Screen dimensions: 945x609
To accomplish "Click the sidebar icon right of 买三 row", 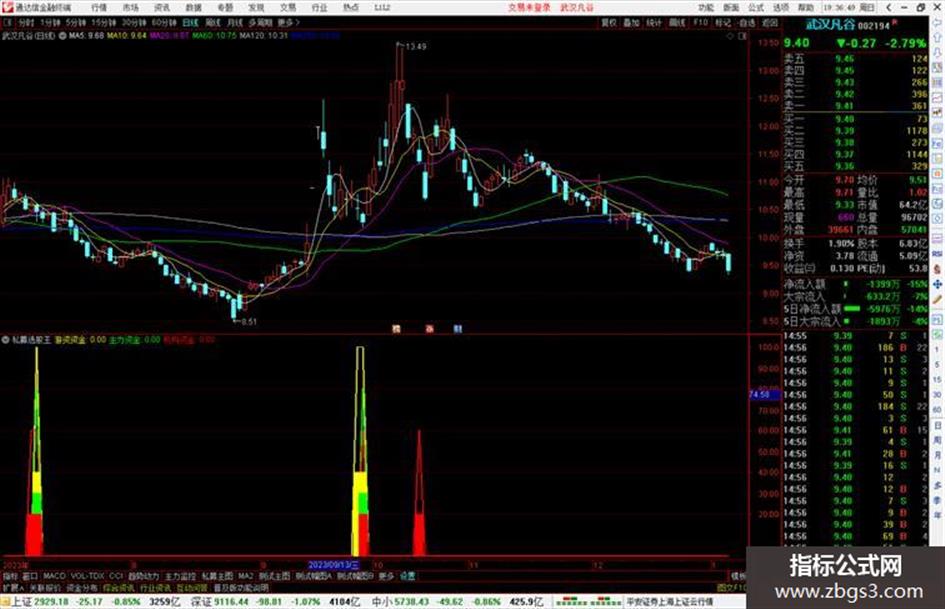I will [938, 143].
